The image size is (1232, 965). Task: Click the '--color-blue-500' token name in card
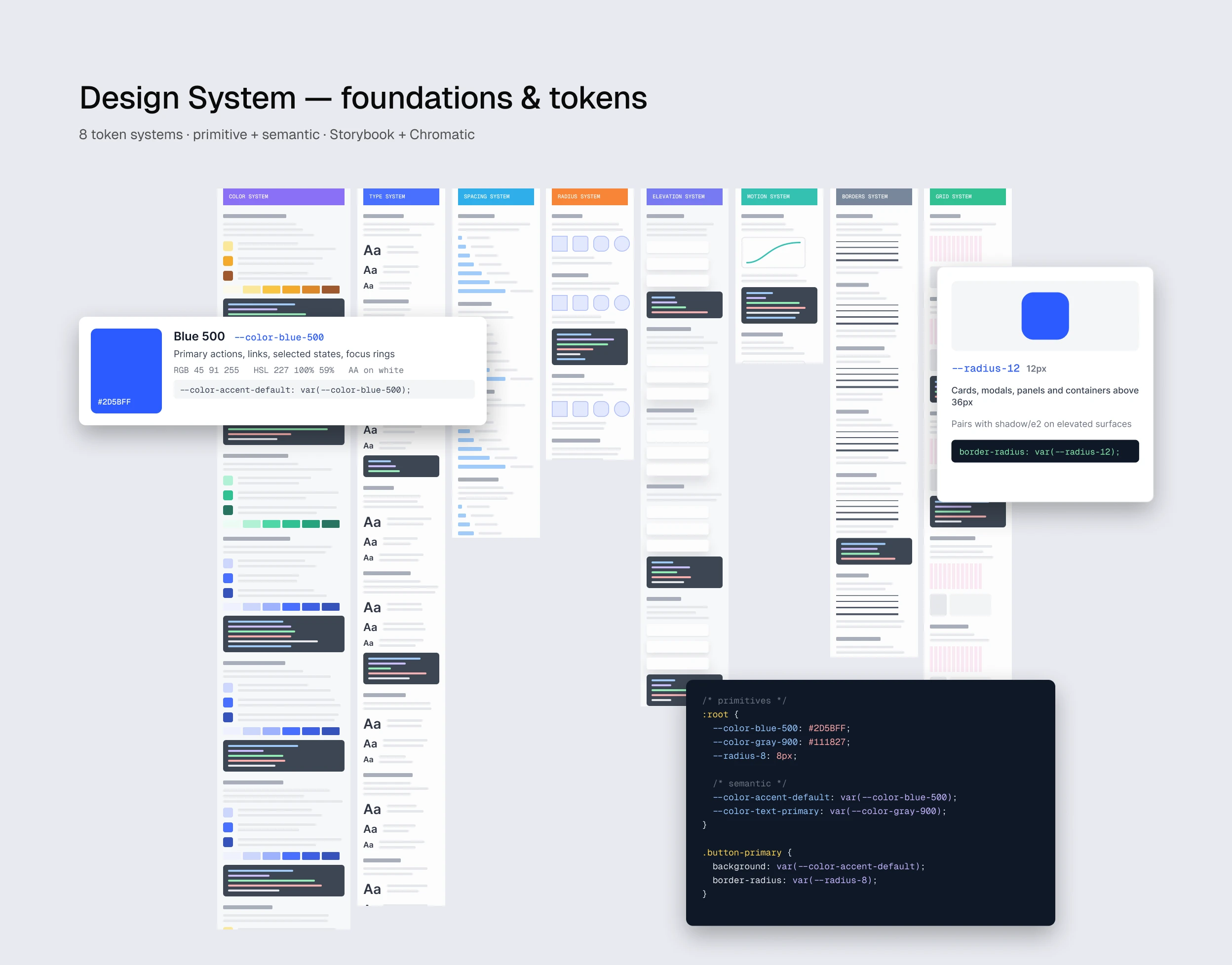[x=279, y=337]
